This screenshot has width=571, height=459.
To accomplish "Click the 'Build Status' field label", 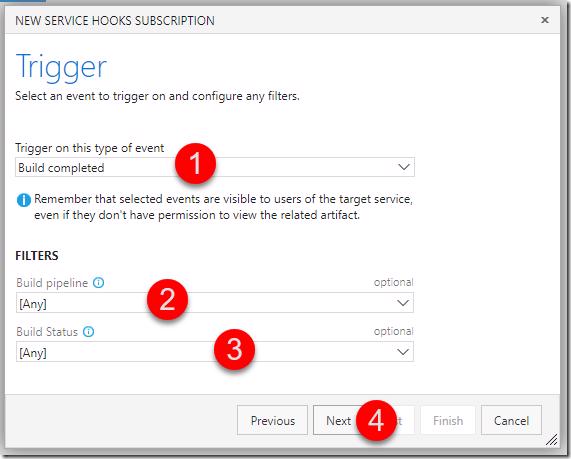I will (x=47, y=332).
